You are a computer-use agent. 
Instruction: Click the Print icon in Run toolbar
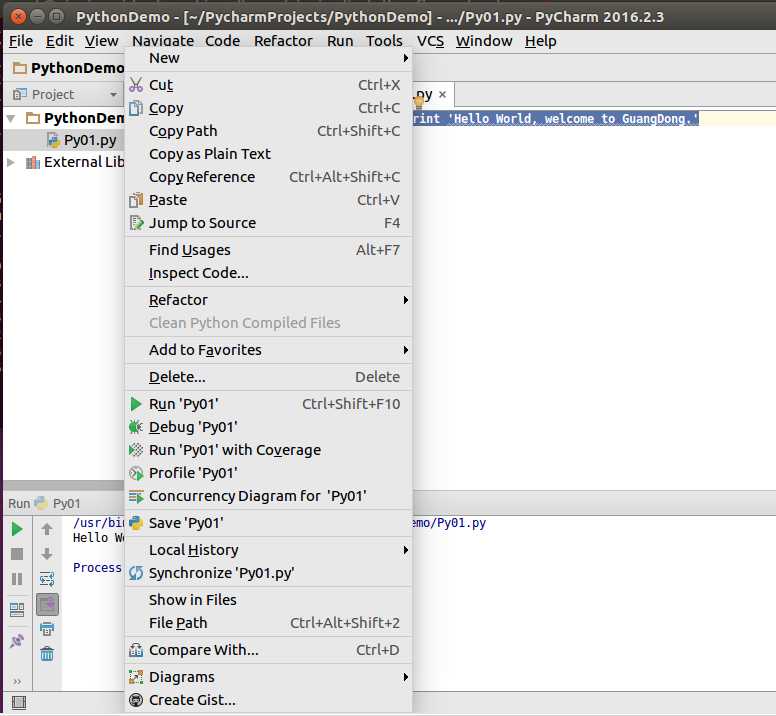(47, 629)
